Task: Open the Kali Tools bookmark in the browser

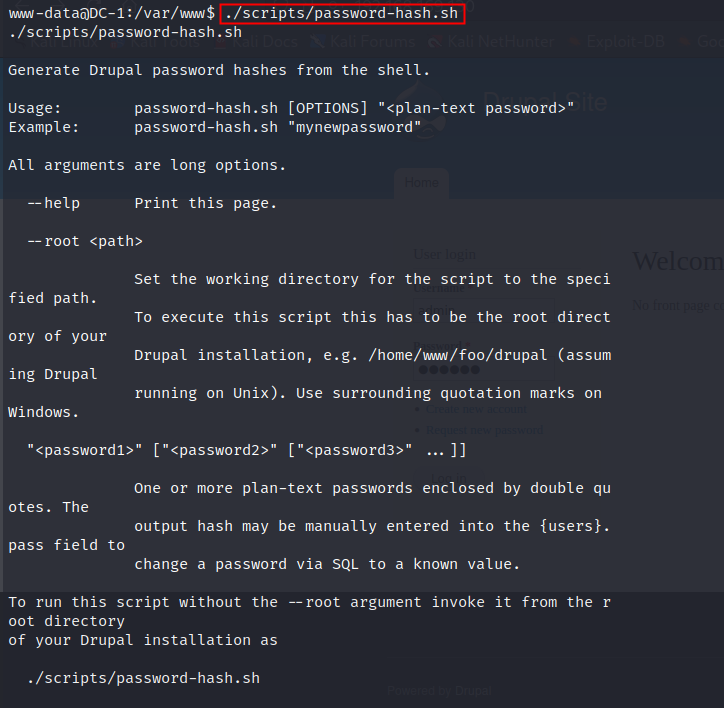Action: 155,42
